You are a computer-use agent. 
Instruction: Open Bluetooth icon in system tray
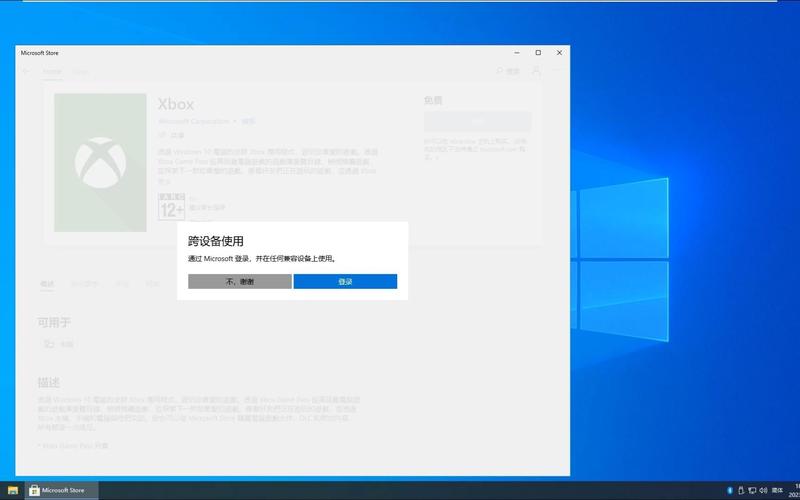point(730,490)
